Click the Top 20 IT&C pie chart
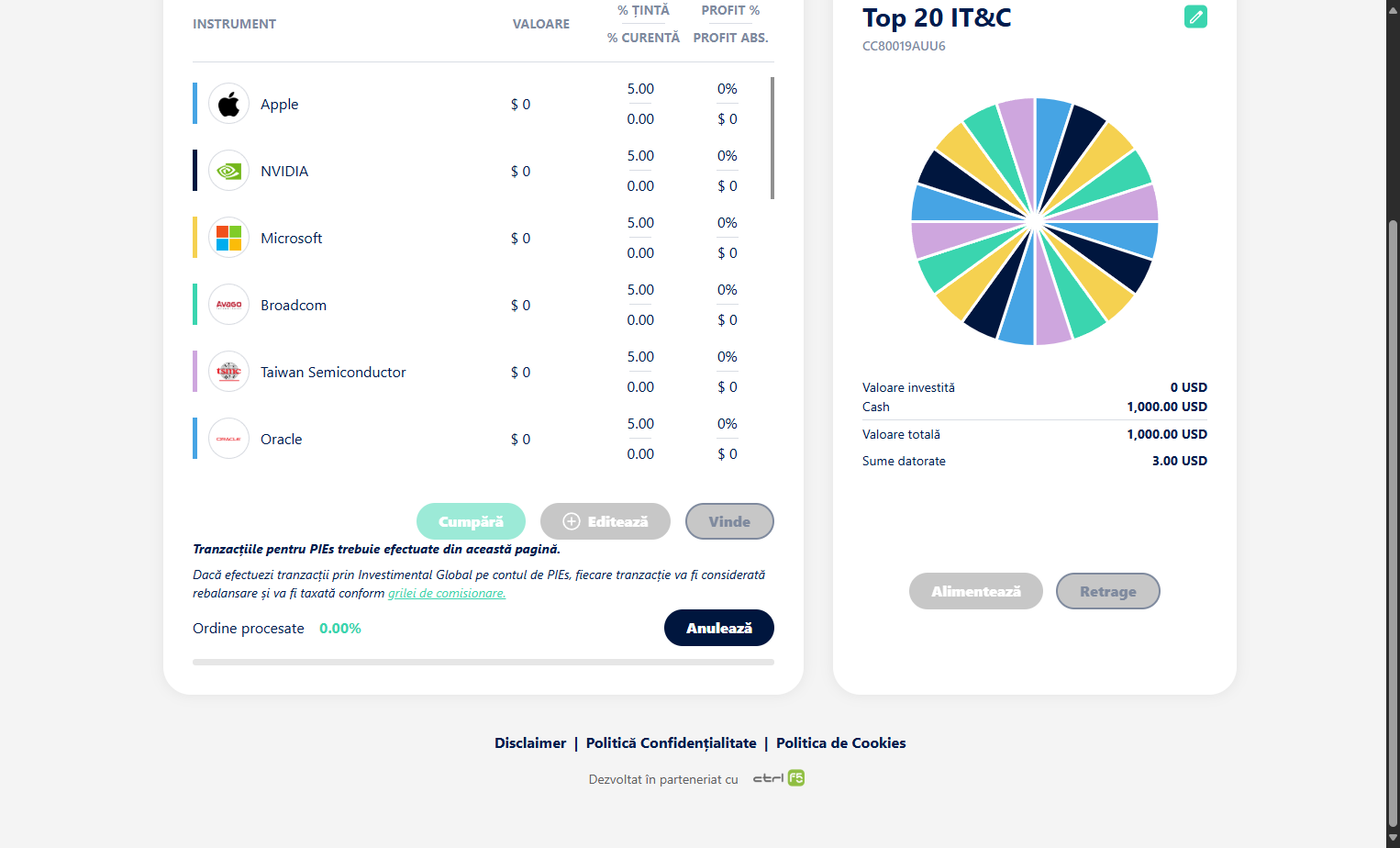 [1035, 221]
